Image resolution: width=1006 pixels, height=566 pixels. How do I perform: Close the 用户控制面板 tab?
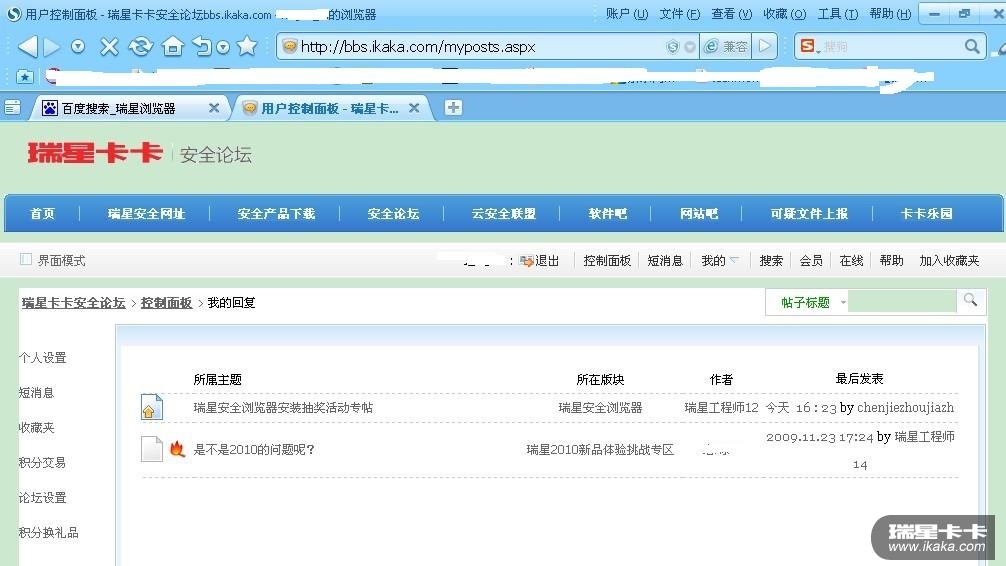click(x=414, y=108)
